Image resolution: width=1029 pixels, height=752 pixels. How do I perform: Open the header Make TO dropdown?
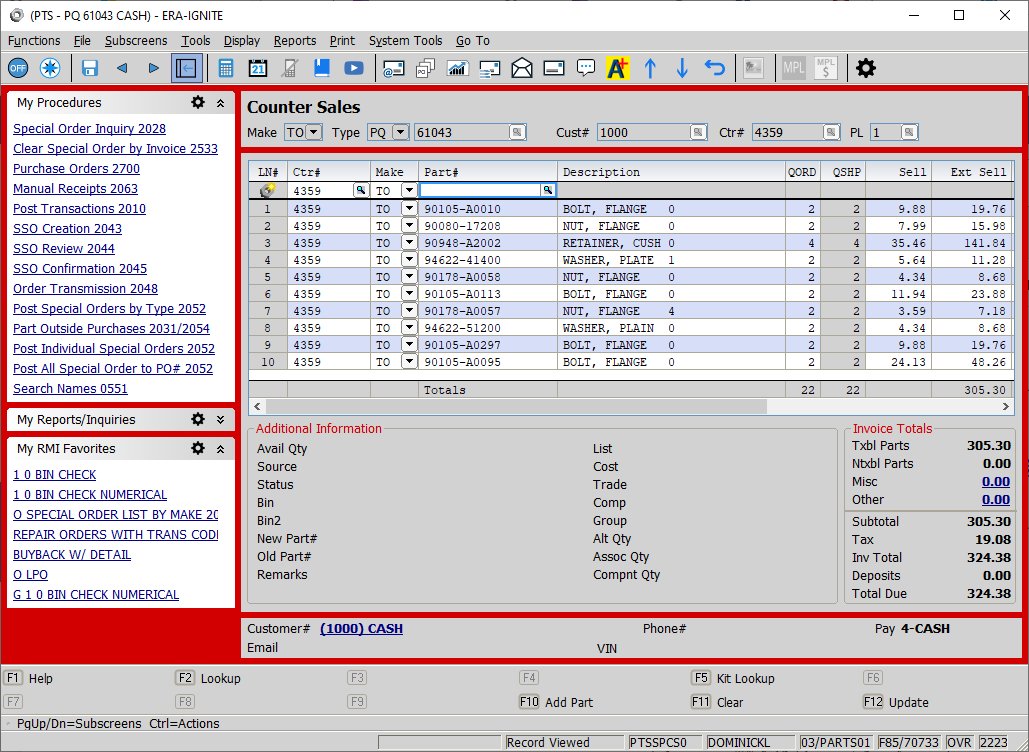pyautogui.click(x=314, y=133)
